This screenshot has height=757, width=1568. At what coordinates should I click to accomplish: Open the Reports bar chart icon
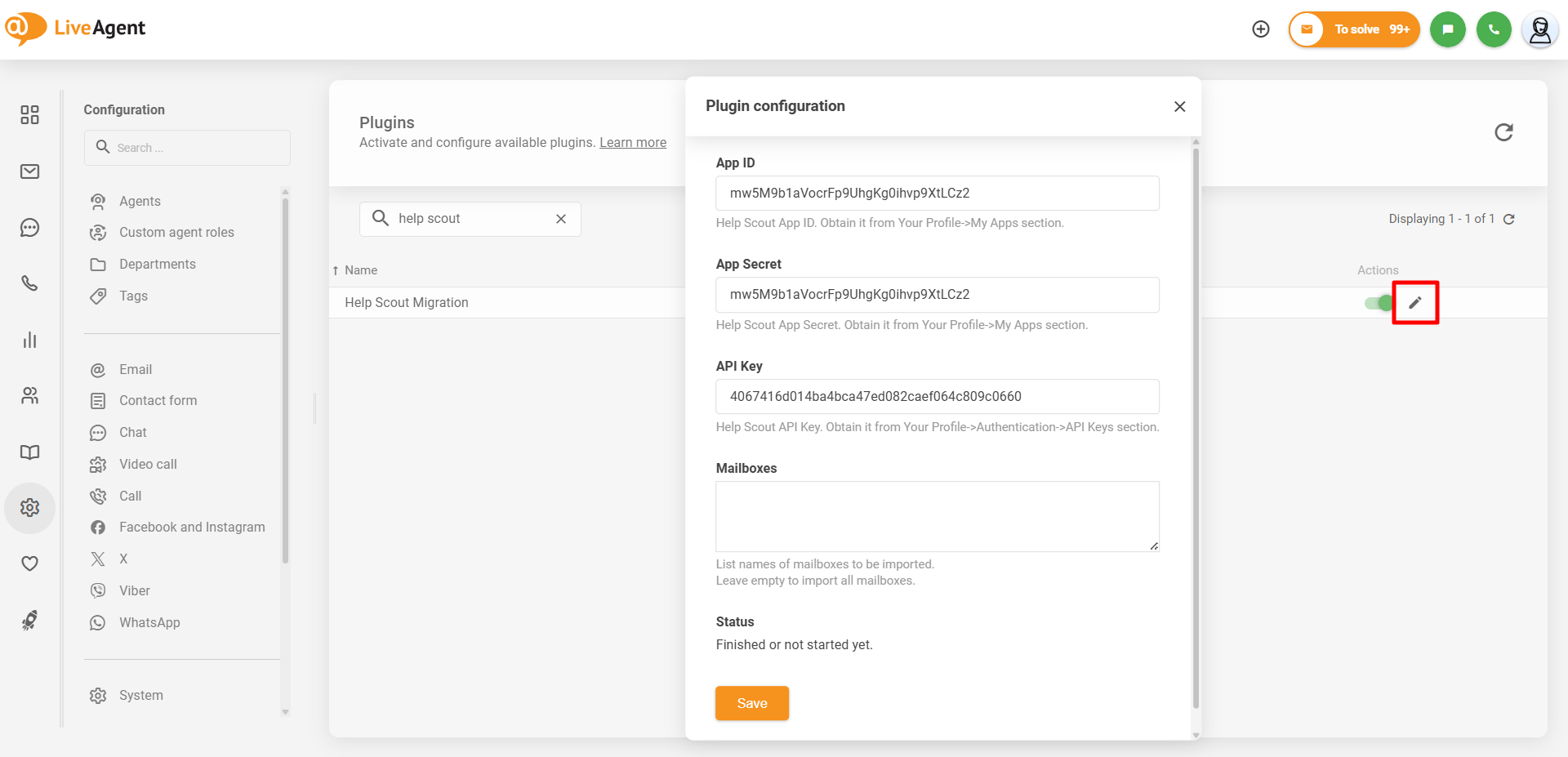30,340
